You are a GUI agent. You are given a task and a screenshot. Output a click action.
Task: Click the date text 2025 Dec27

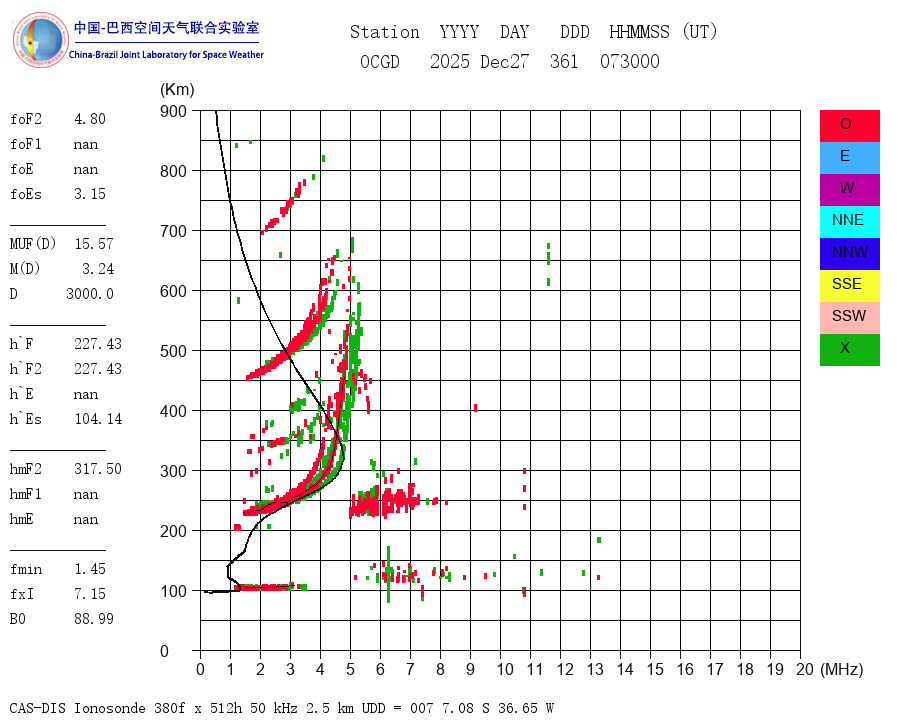[x=479, y=61]
